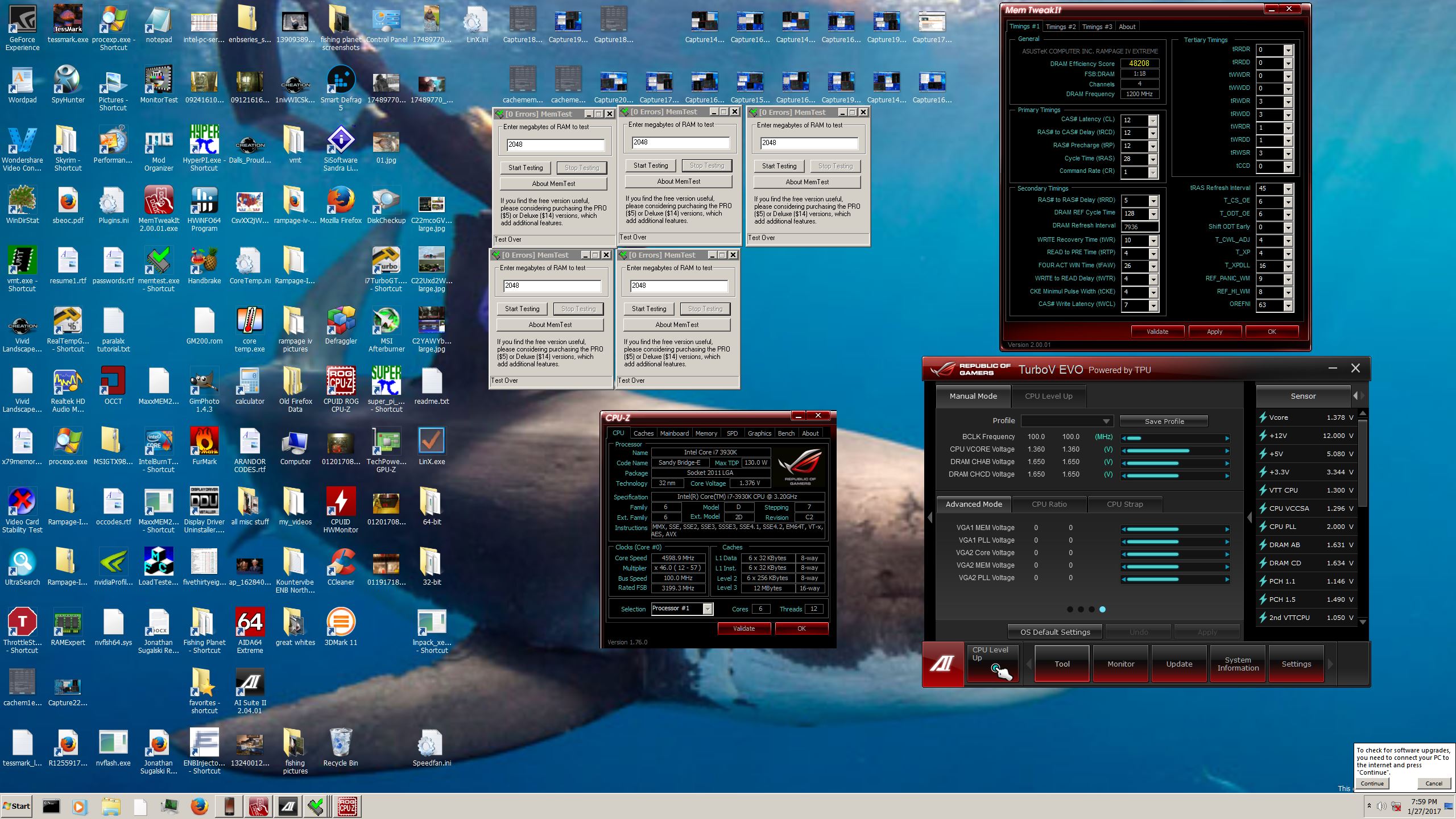Launch memtest.exe shortcut icon
This screenshot has width=1456, height=819.
(x=159, y=269)
